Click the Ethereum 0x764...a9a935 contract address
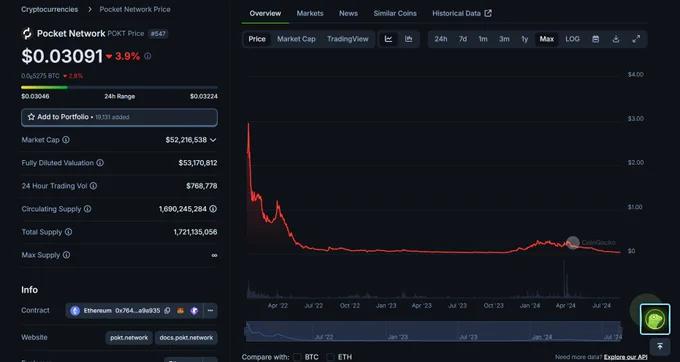 (122, 310)
